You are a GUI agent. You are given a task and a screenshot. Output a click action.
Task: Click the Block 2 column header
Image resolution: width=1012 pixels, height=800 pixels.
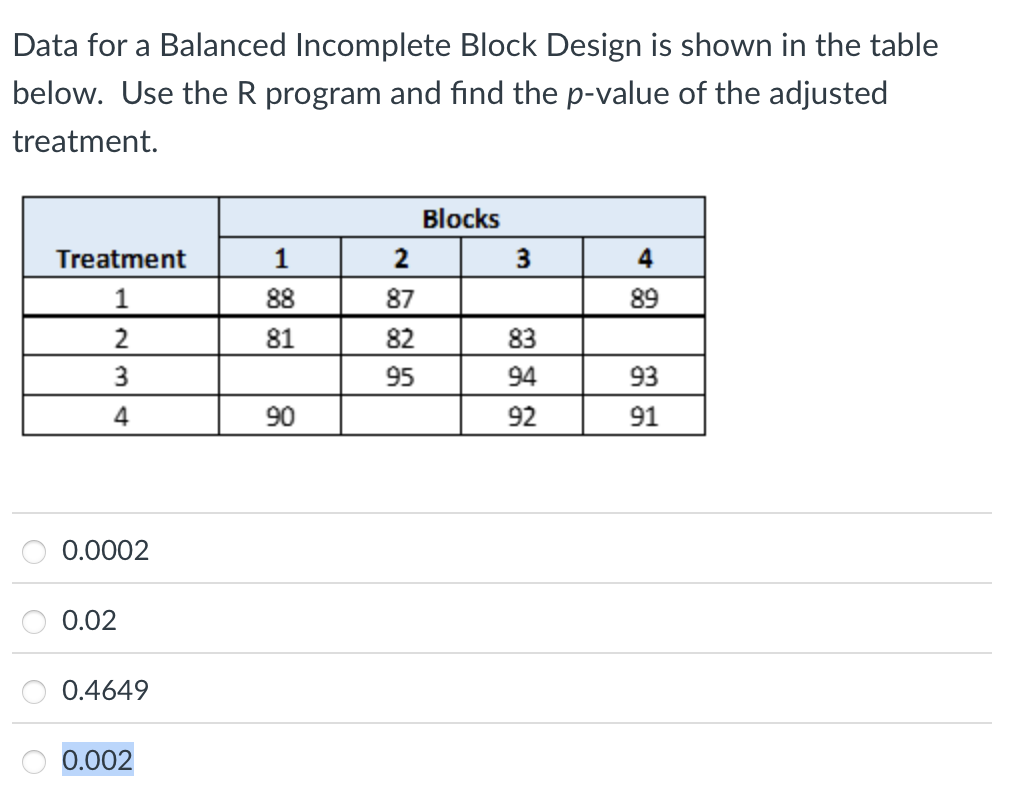point(400,257)
